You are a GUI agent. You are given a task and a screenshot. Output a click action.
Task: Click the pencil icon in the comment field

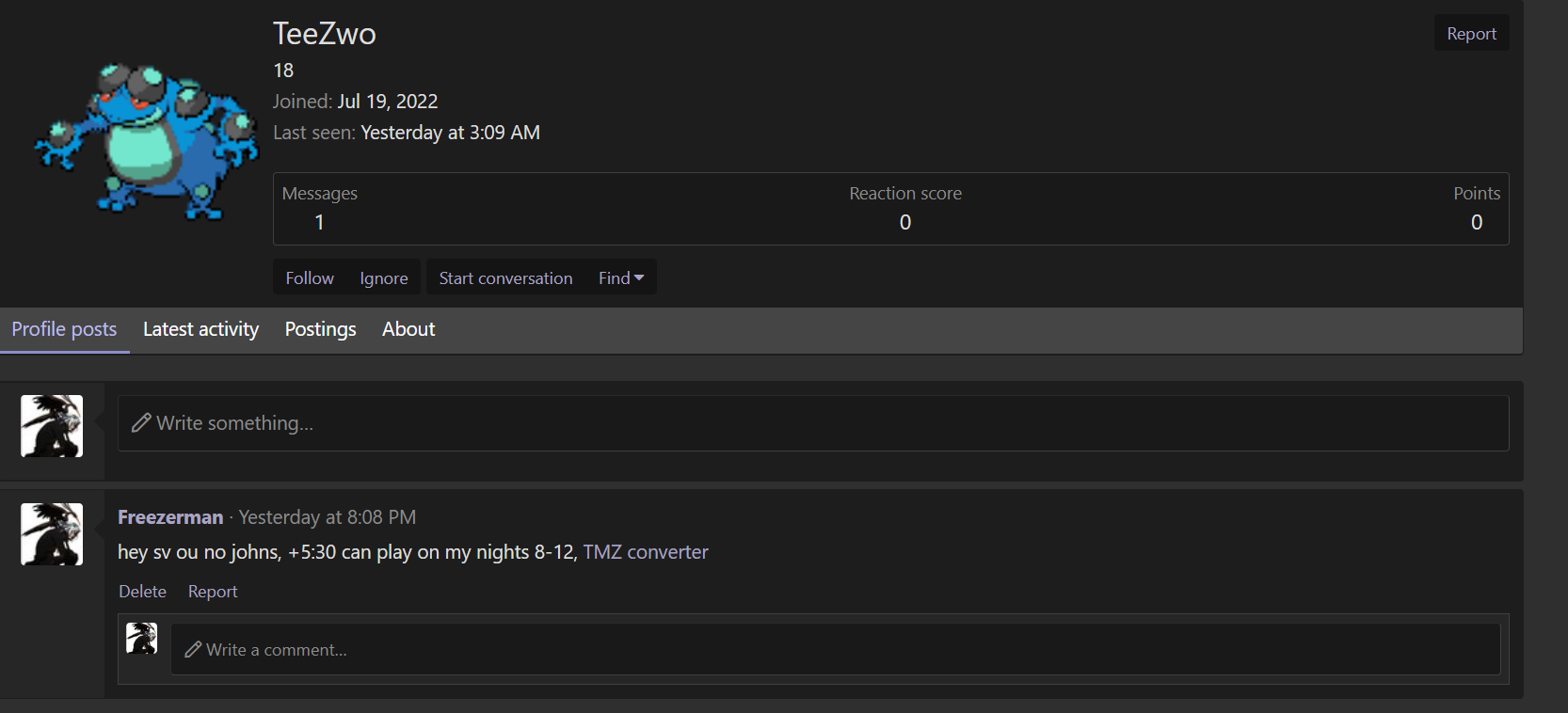[193, 650]
